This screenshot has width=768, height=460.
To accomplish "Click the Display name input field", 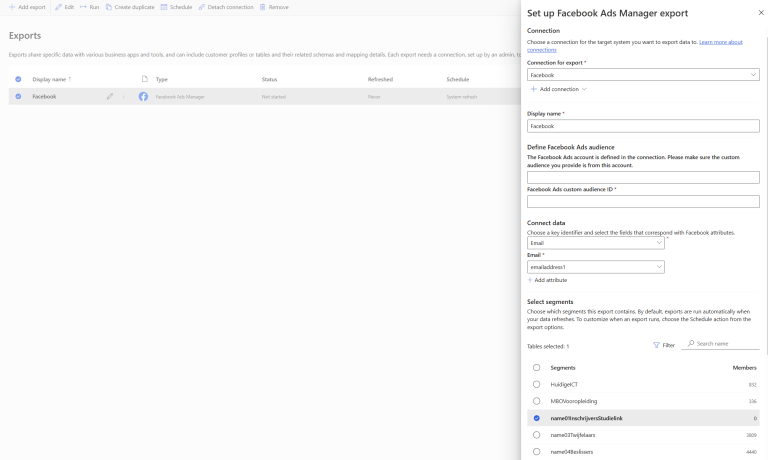I will (643, 126).
